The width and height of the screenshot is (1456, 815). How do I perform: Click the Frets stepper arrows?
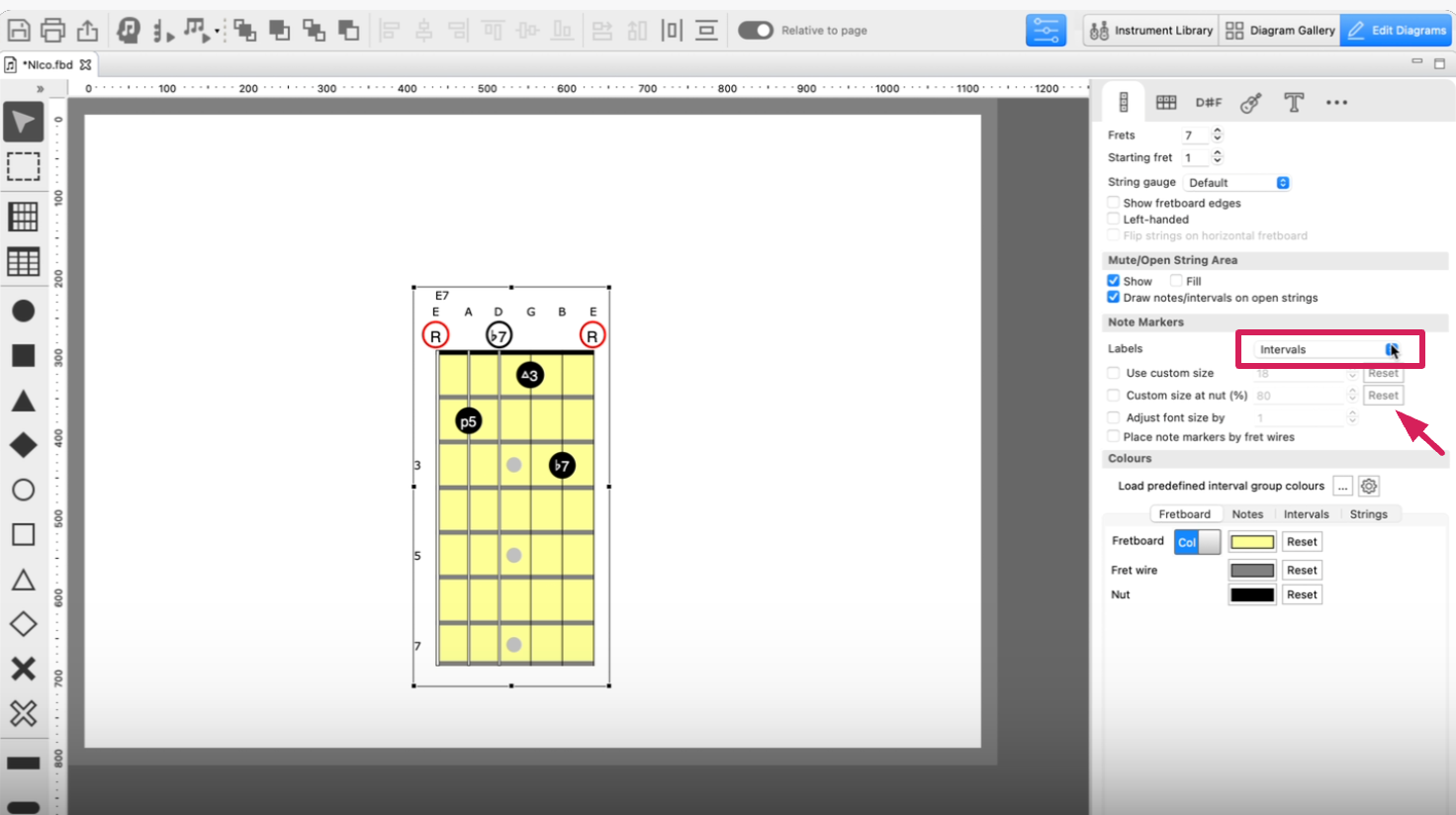coord(1218,135)
